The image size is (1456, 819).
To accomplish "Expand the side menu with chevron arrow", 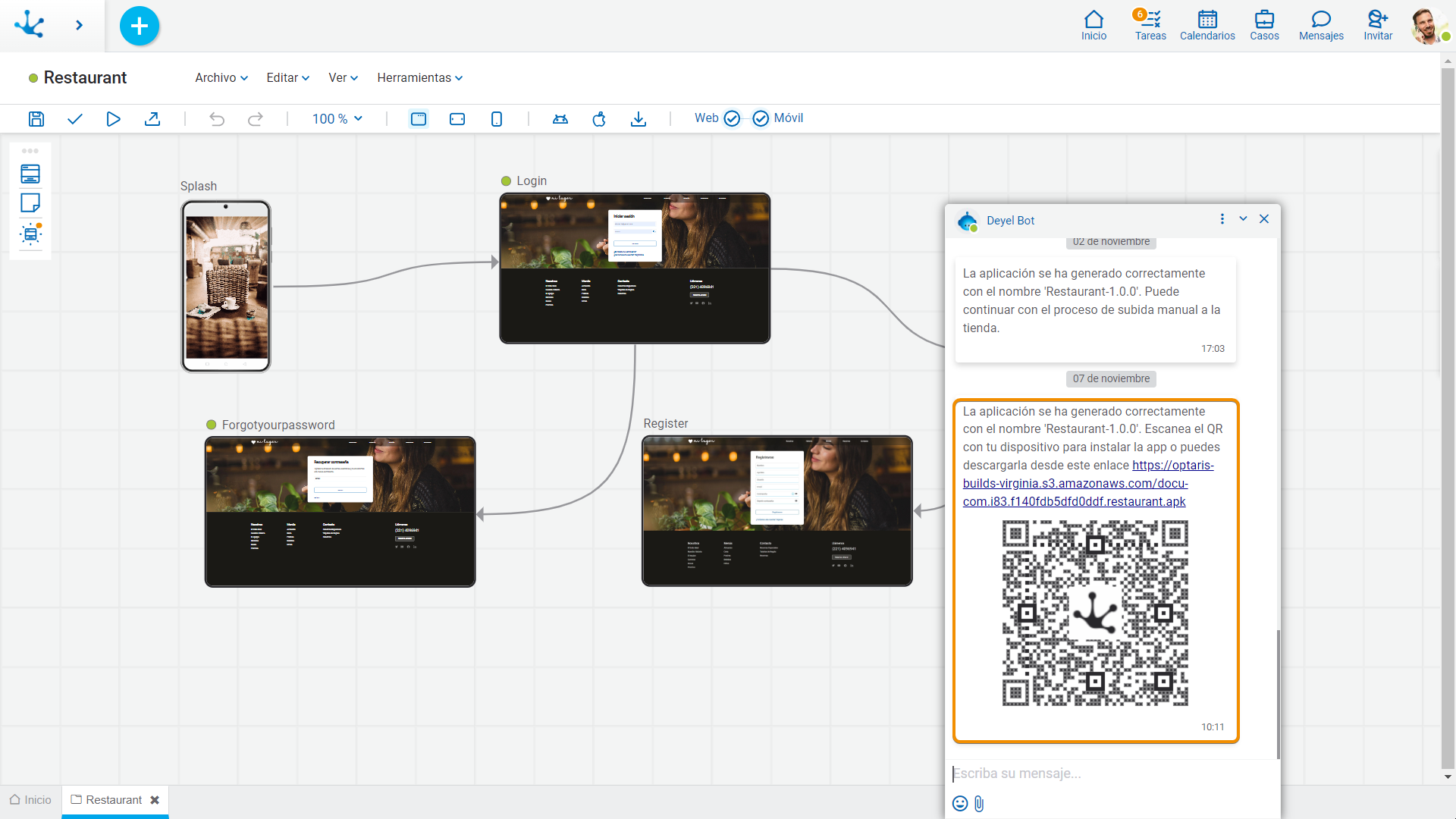I will [x=79, y=25].
